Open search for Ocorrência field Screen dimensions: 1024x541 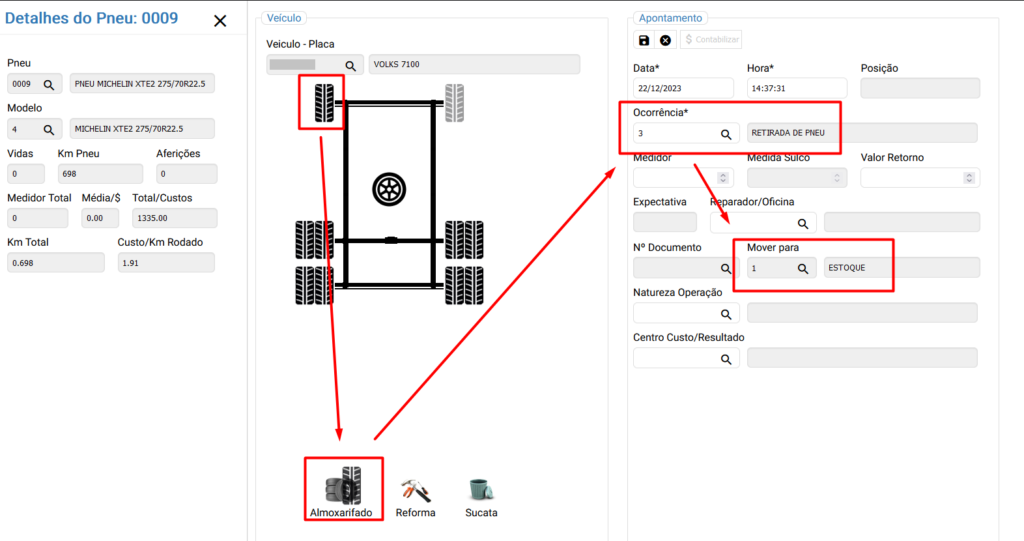(726, 134)
